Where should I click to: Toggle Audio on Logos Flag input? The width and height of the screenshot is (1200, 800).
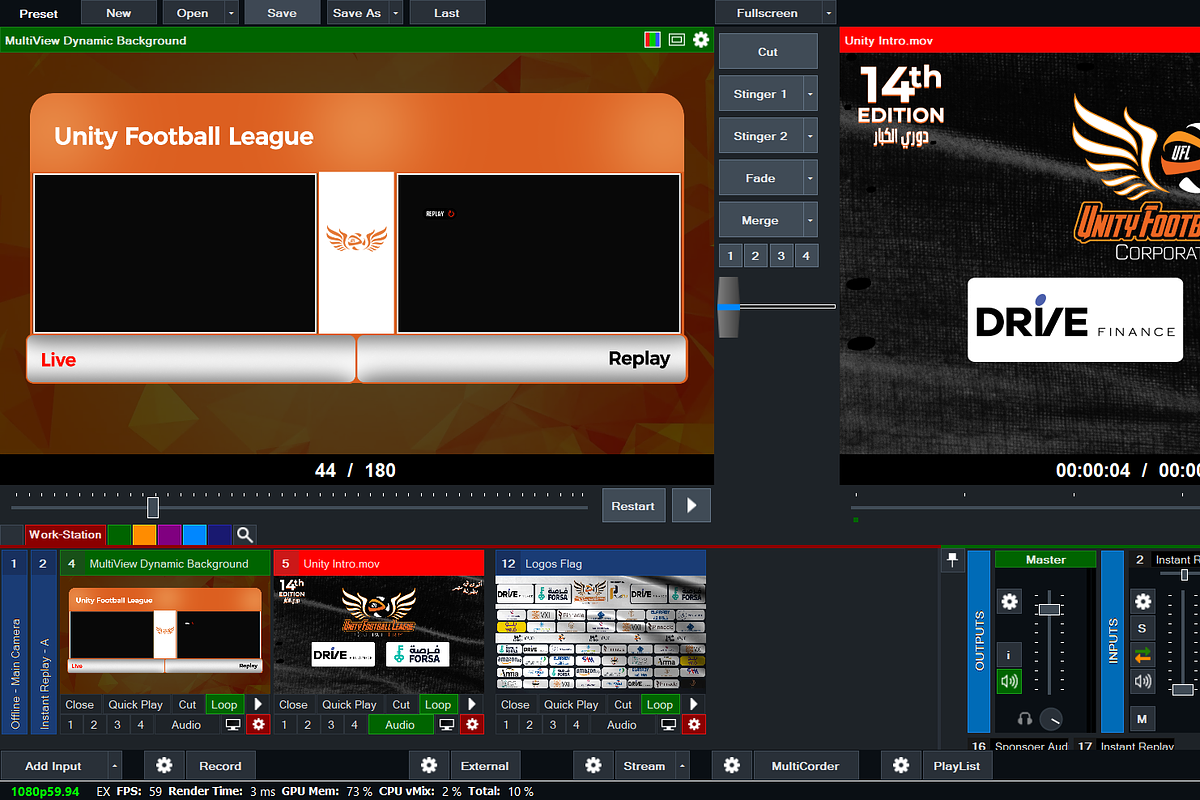click(622, 725)
